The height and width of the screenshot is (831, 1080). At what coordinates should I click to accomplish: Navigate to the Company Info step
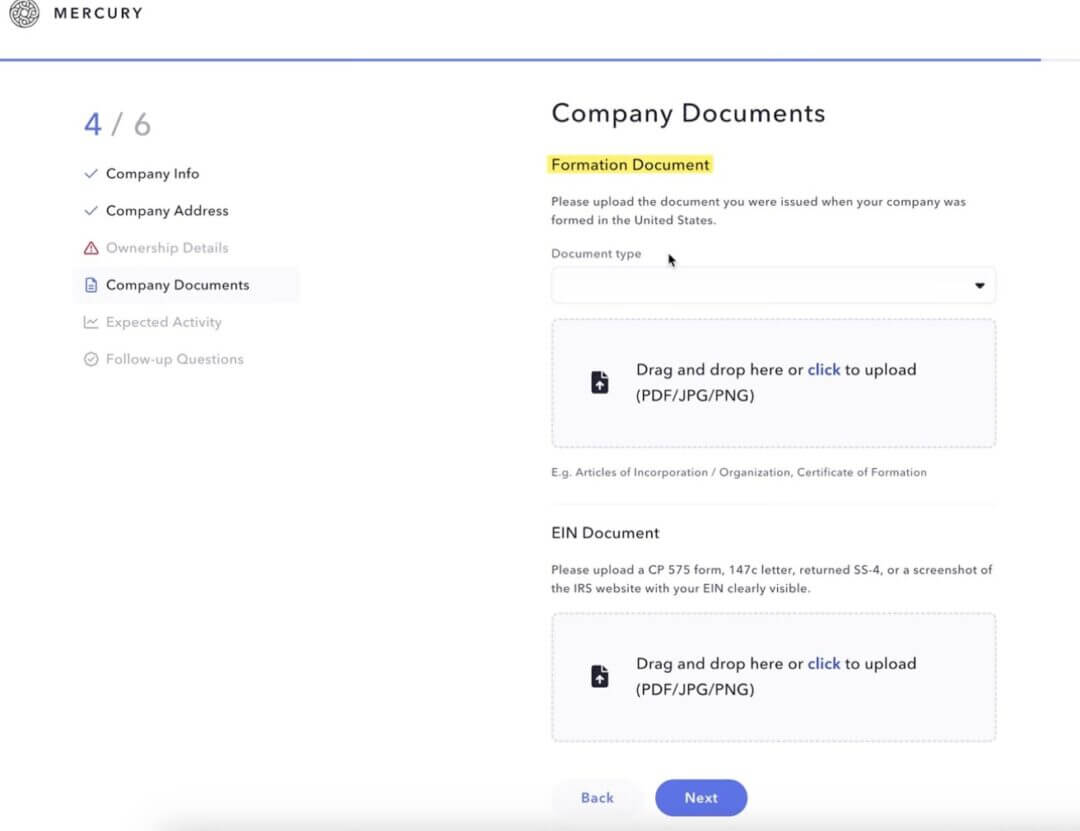click(152, 173)
